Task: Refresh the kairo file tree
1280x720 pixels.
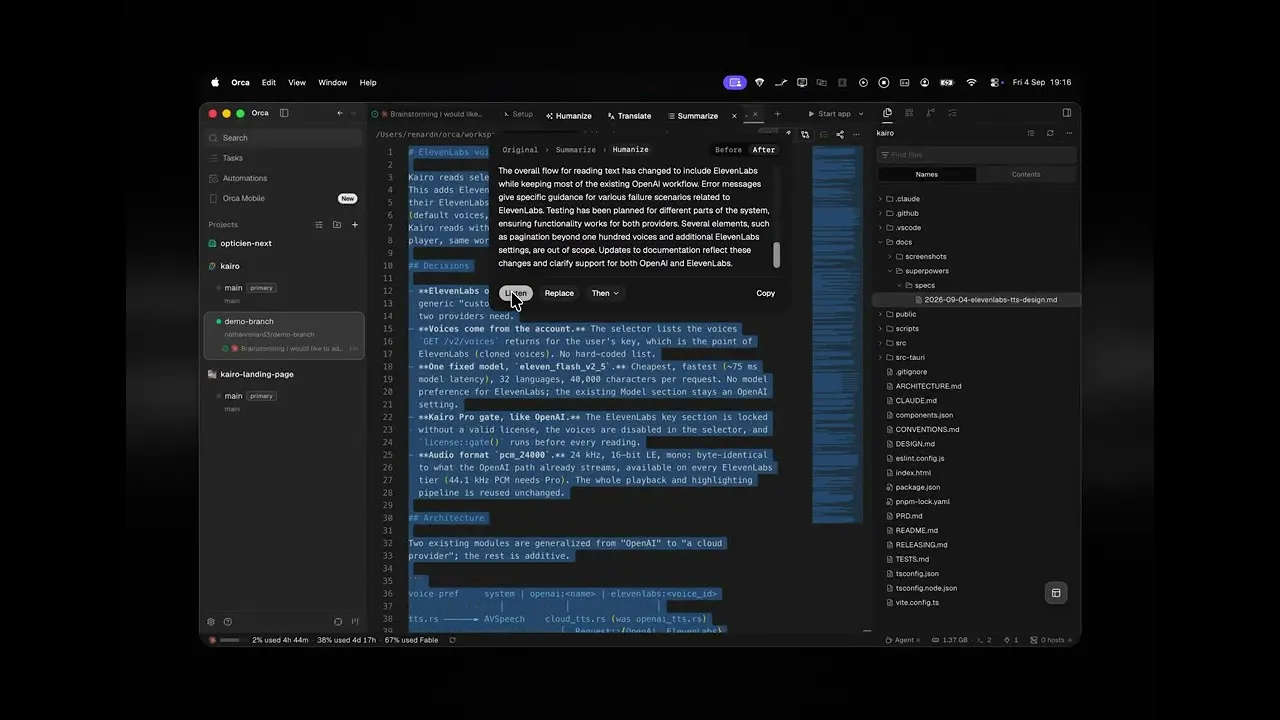Action: coord(1050,133)
